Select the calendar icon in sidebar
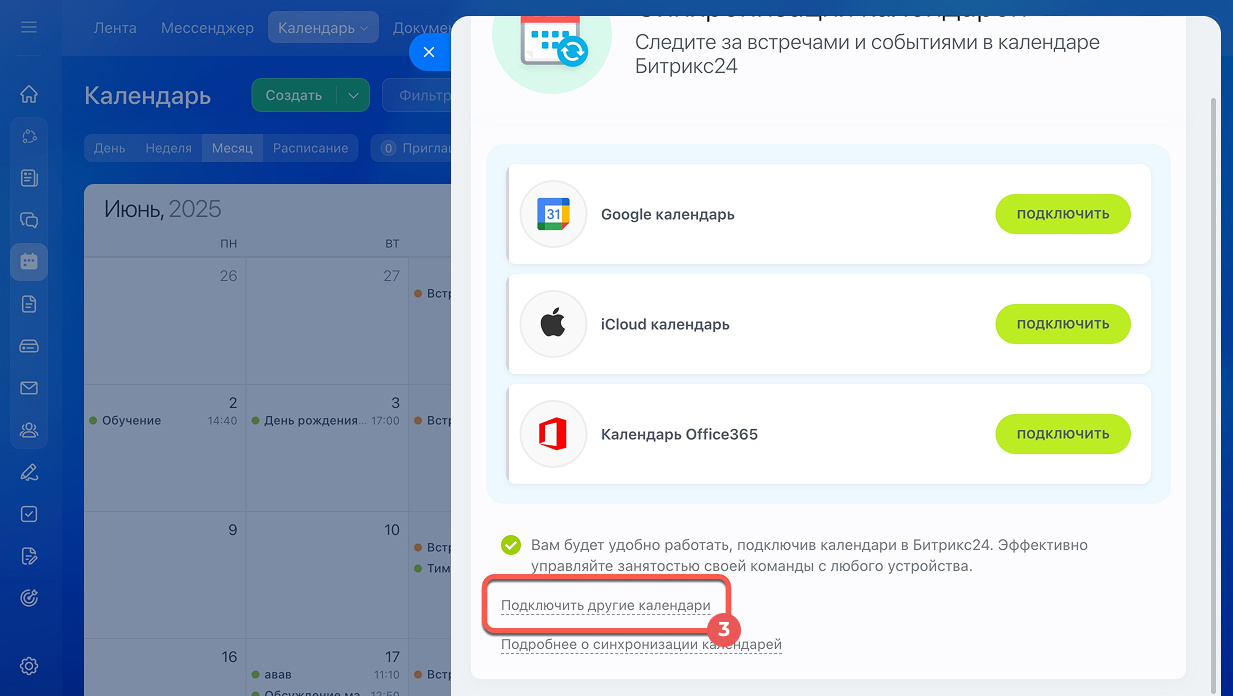This screenshot has height=696, width=1233. (29, 262)
